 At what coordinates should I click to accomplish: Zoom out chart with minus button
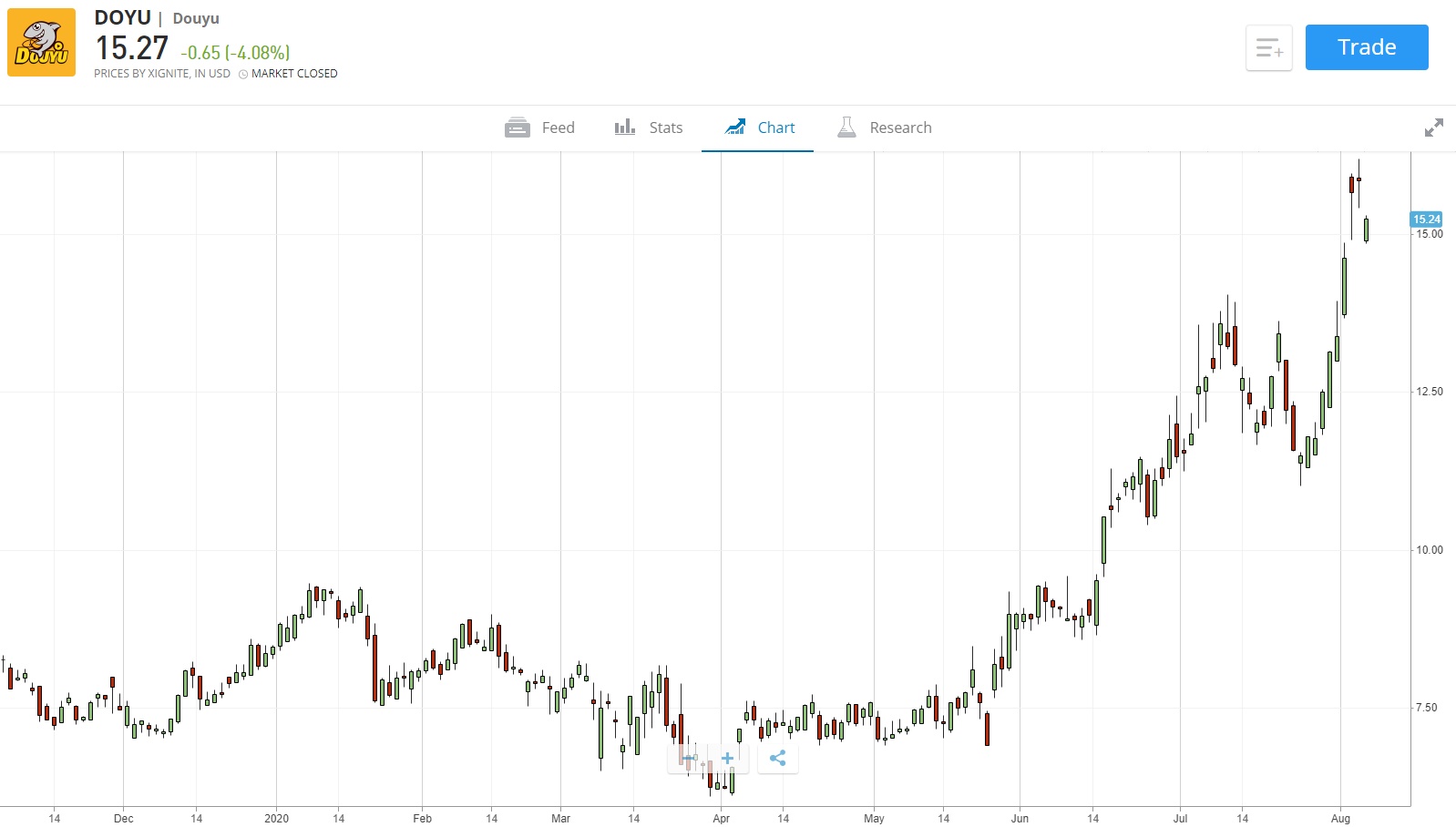click(x=690, y=758)
